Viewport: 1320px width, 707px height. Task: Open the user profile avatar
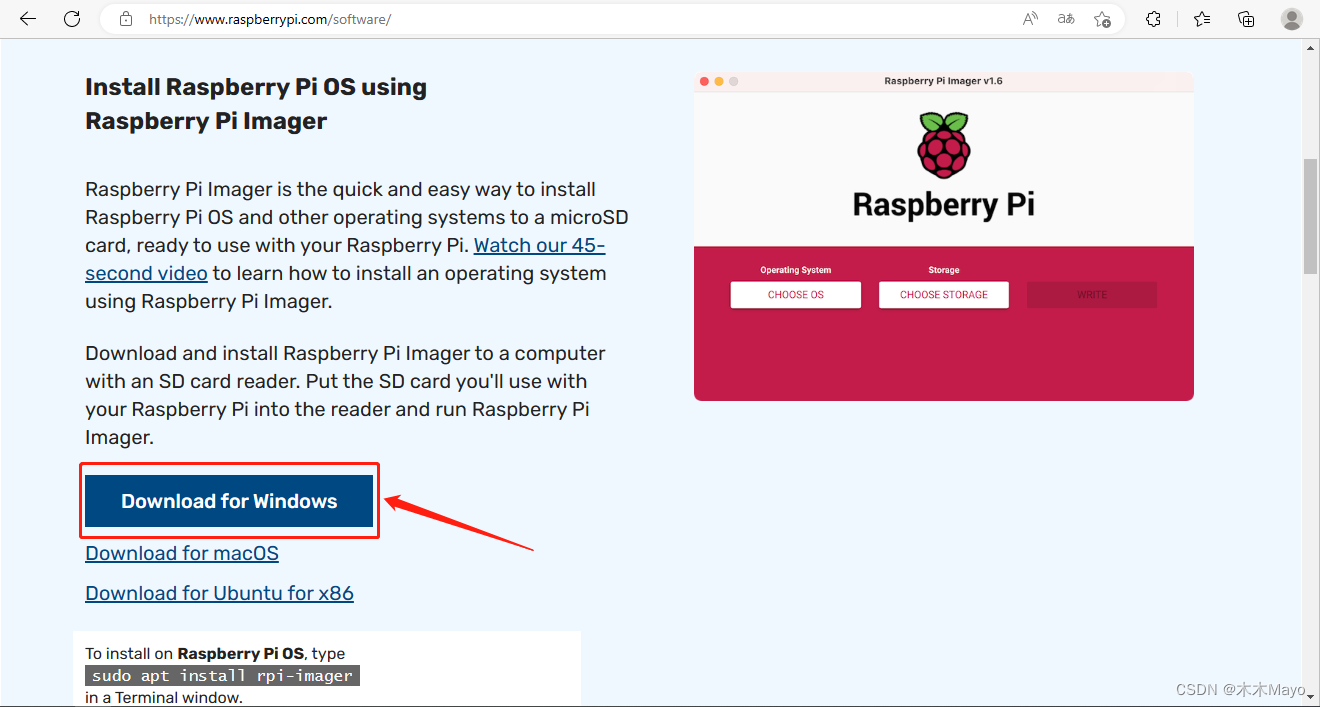coord(1291,19)
